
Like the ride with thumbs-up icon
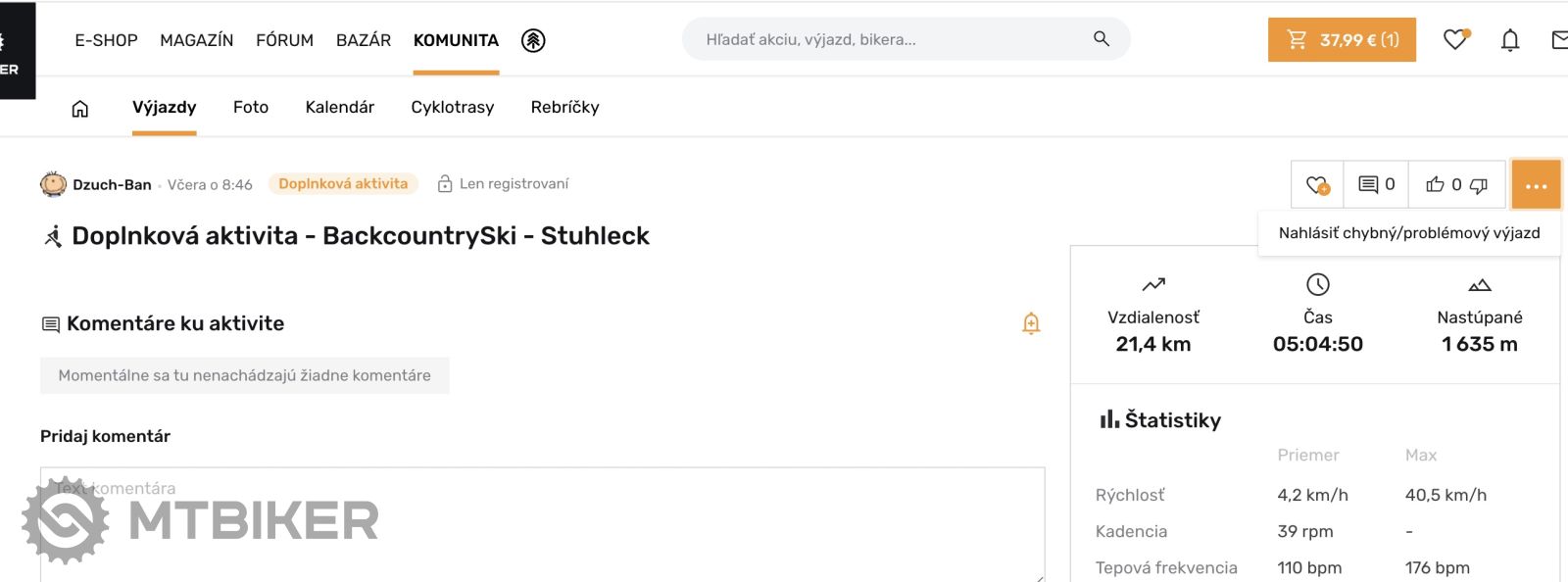click(1436, 184)
